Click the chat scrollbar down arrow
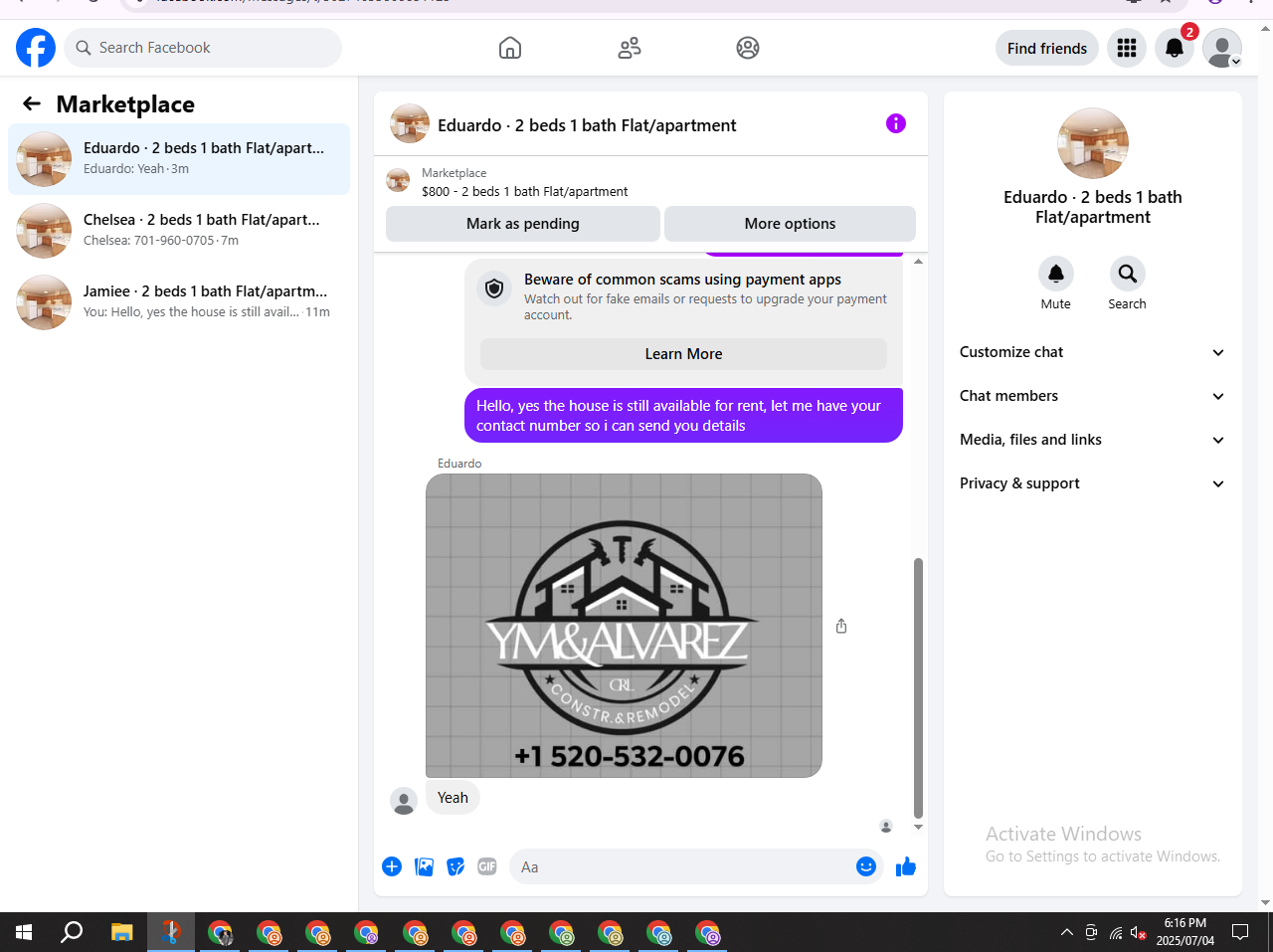The image size is (1273, 952). coord(918,827)
